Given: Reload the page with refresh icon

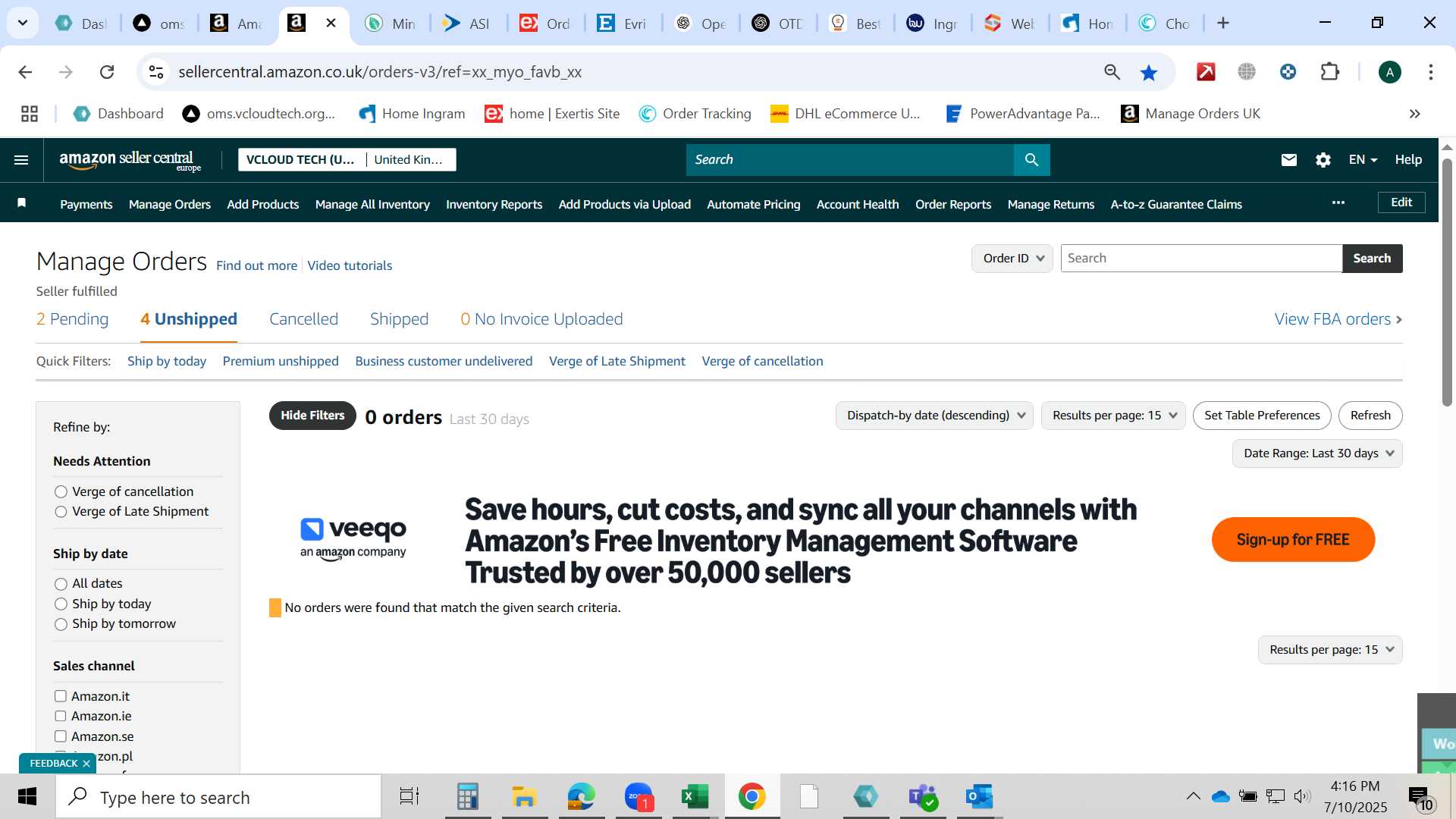Looking at the screenshot, I should (x=107, y=72).
